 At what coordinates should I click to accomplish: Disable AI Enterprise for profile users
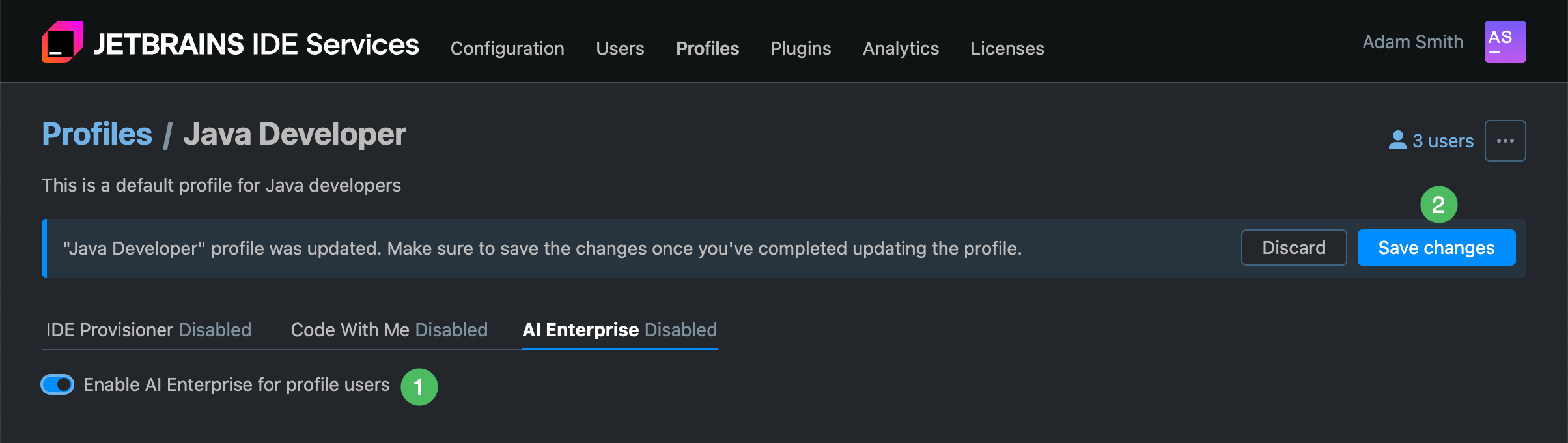click(57, 385)
